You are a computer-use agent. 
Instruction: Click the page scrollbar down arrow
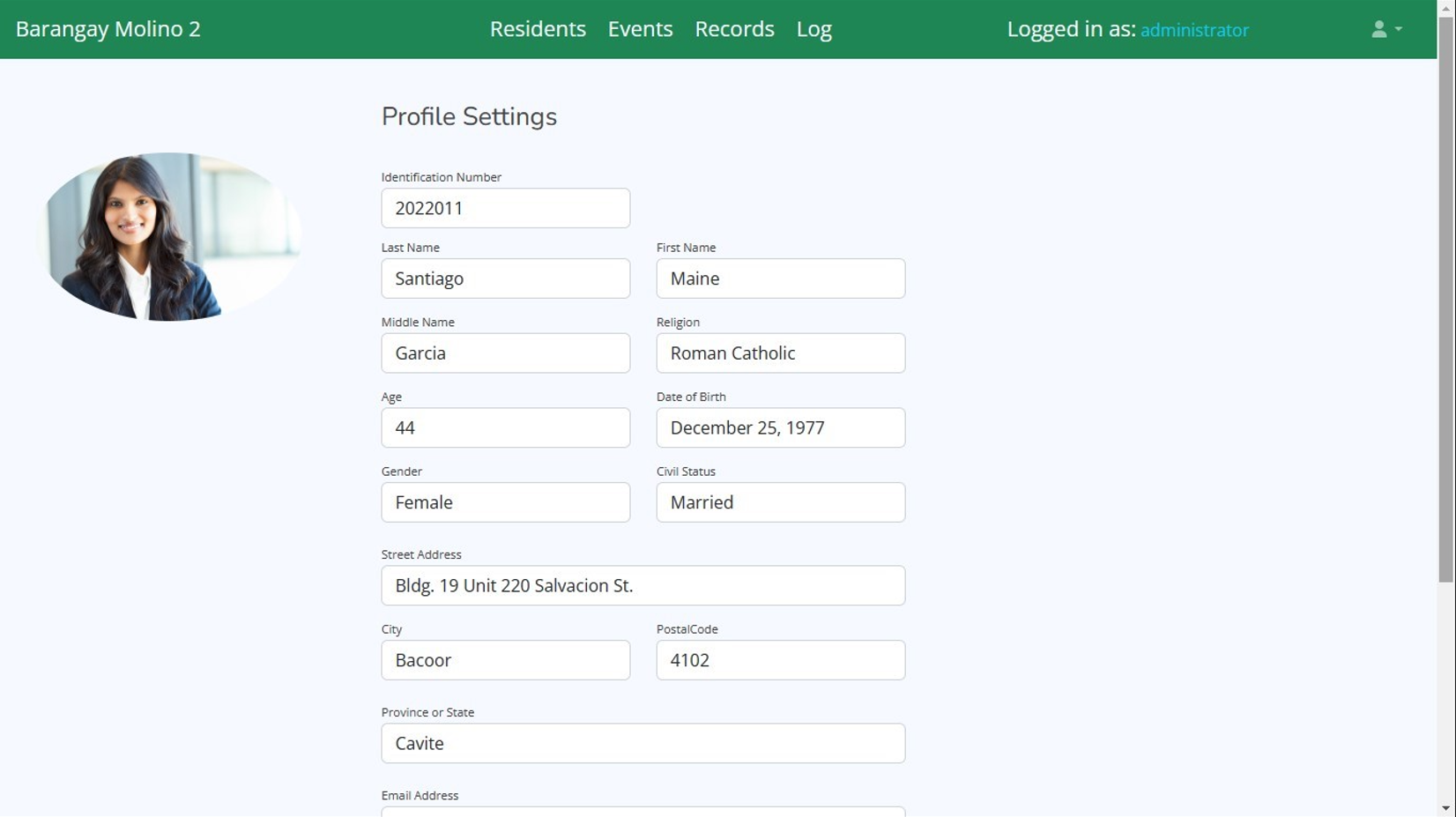click(1445, 808)
